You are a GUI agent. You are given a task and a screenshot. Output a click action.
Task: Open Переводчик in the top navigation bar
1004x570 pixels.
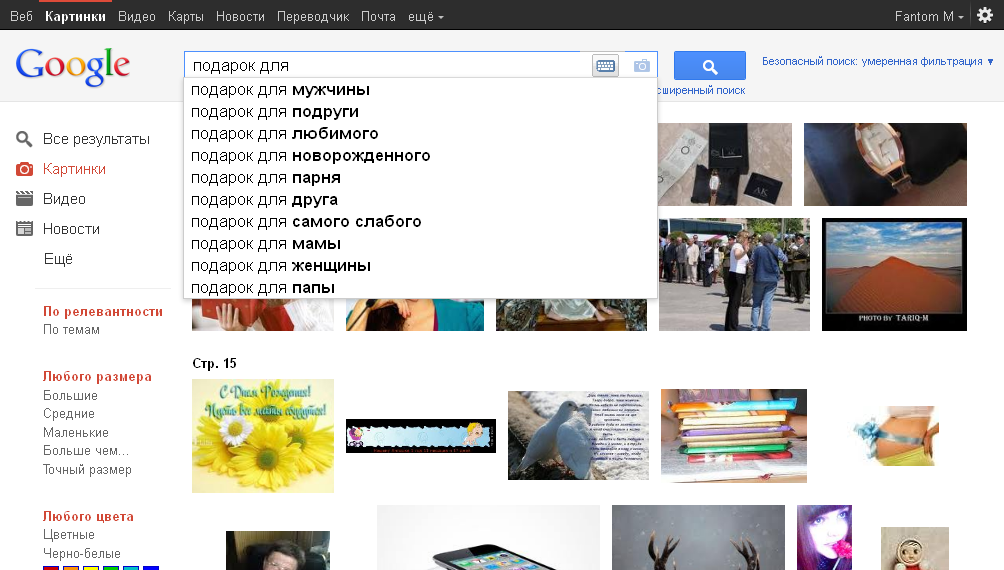[313, 17]
